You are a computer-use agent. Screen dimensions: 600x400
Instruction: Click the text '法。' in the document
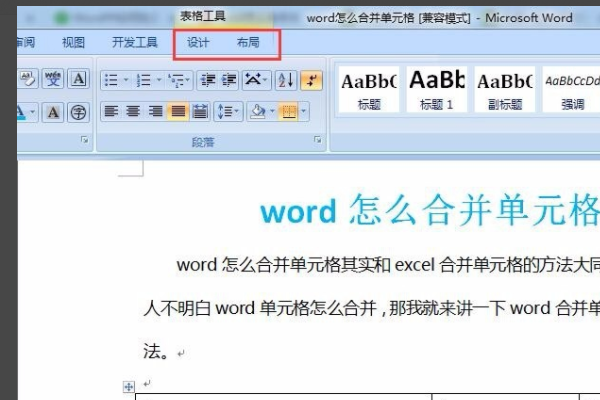click(x=156, y=351)
